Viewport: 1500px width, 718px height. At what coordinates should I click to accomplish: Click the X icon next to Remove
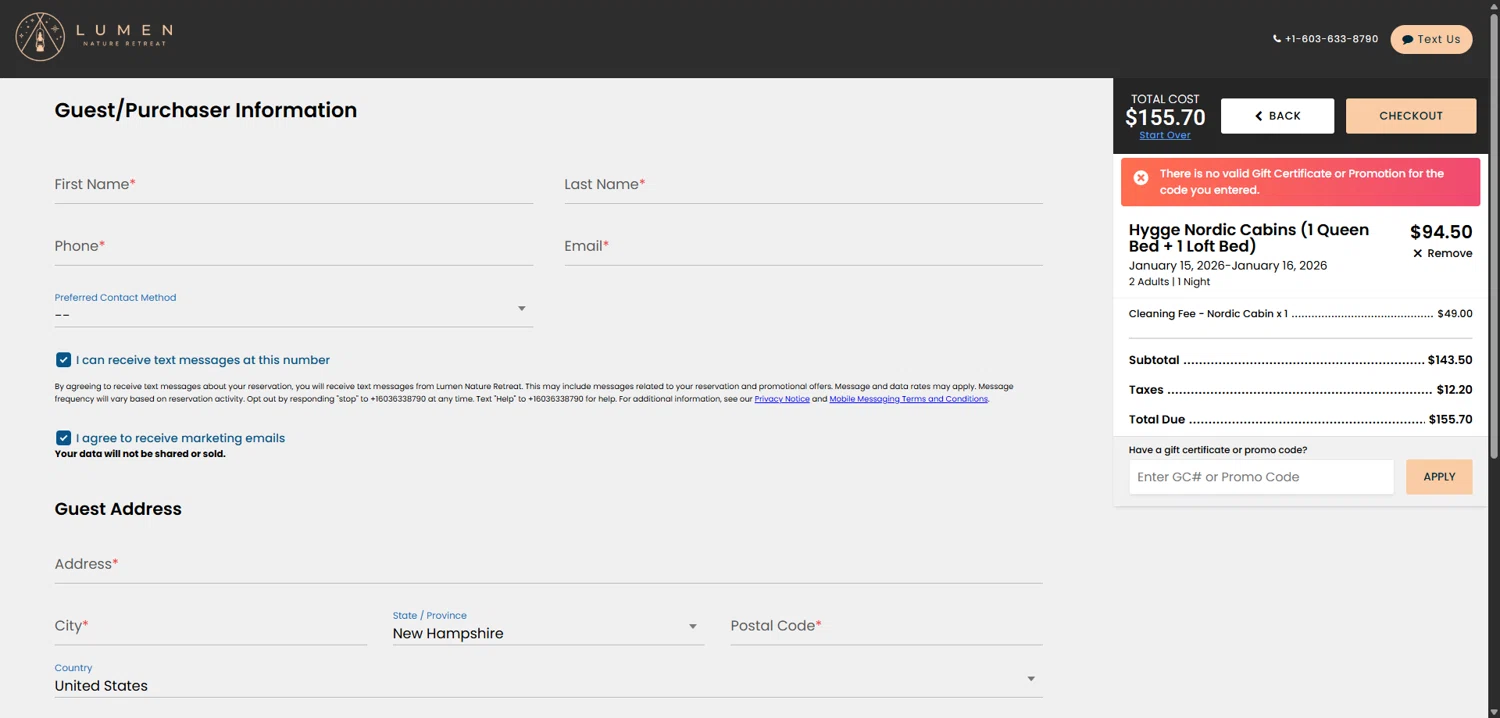pyautogui.click(x=1417, y=253)
